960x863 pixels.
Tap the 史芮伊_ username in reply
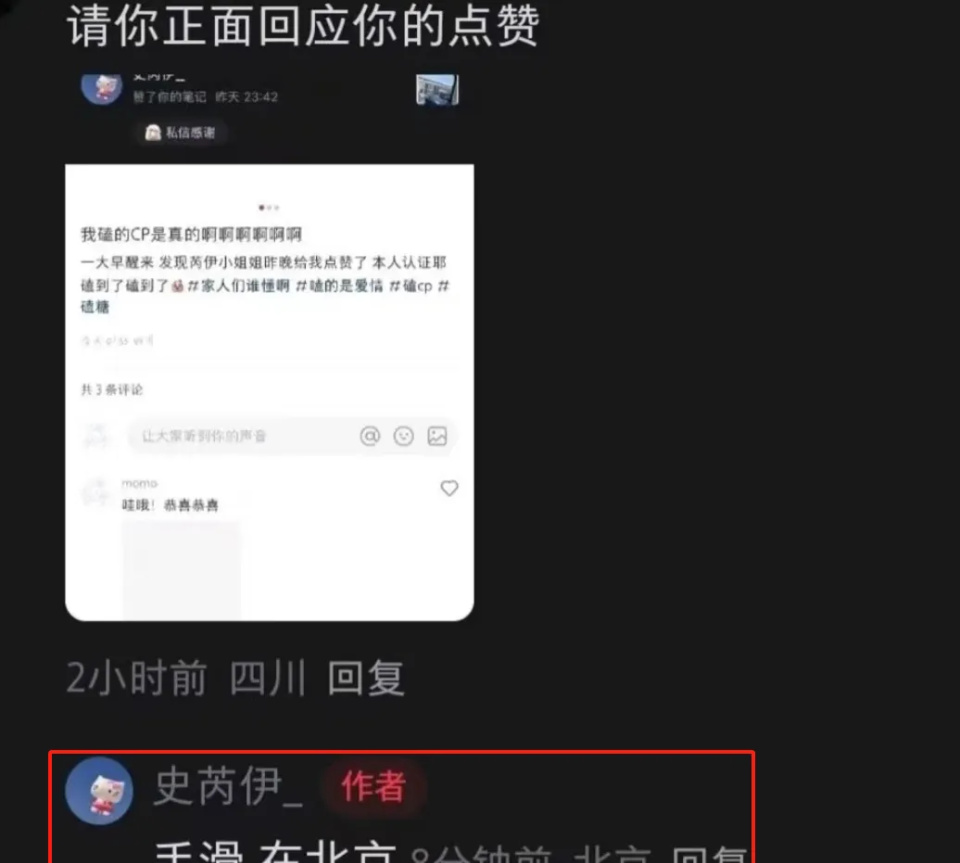tap(228, 786)
